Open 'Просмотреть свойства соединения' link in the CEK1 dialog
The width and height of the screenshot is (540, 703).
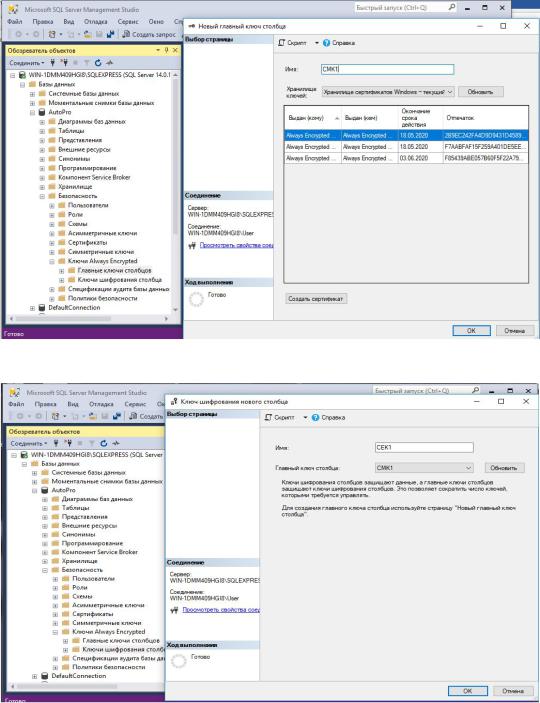click(222, 610)
